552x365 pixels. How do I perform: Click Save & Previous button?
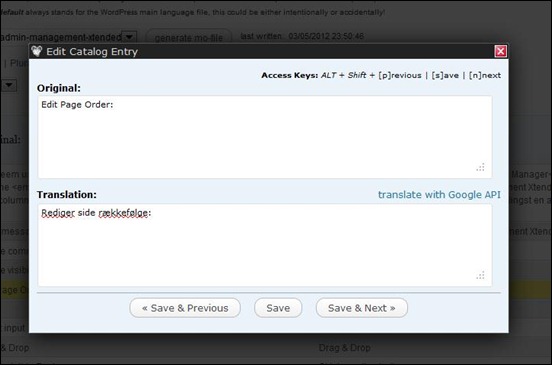pyautogui.click(x=185, y=308)
